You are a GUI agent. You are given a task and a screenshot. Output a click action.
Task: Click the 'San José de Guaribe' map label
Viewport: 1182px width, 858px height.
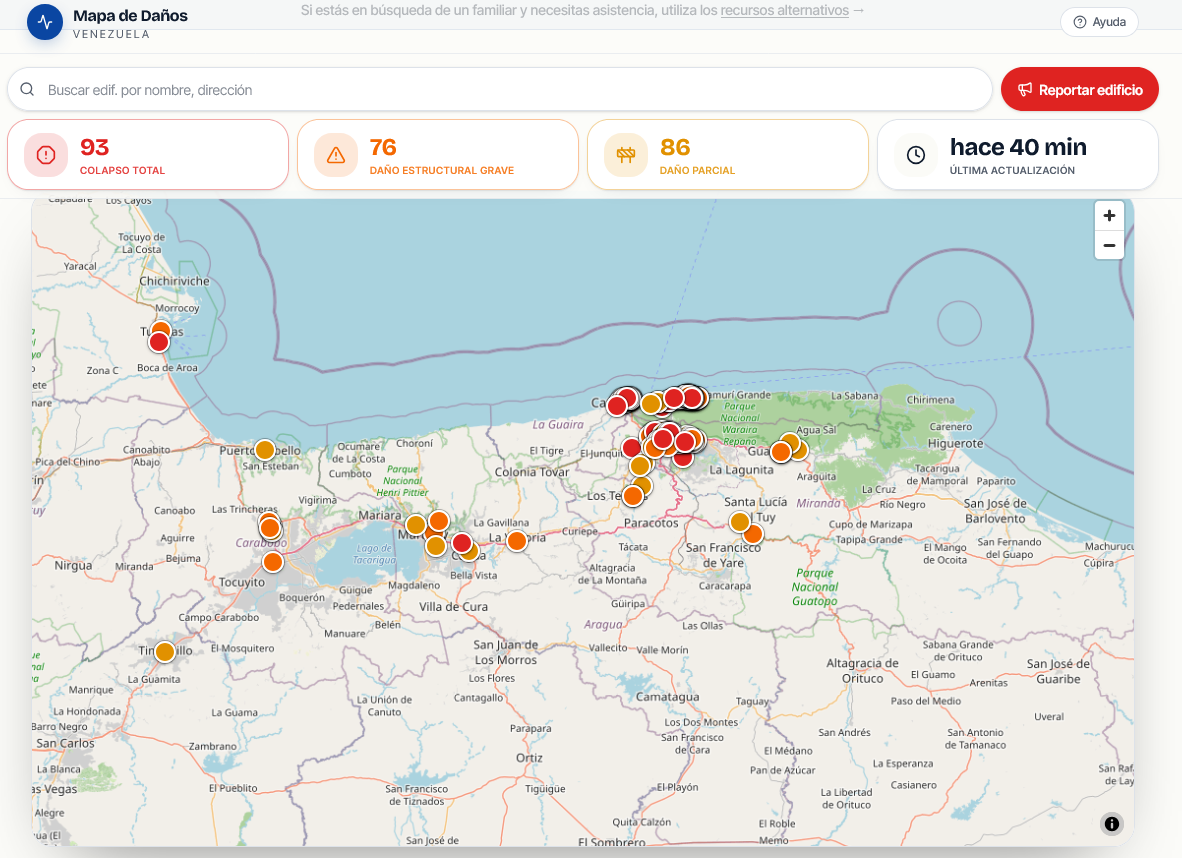click(x=1058, y=672)
